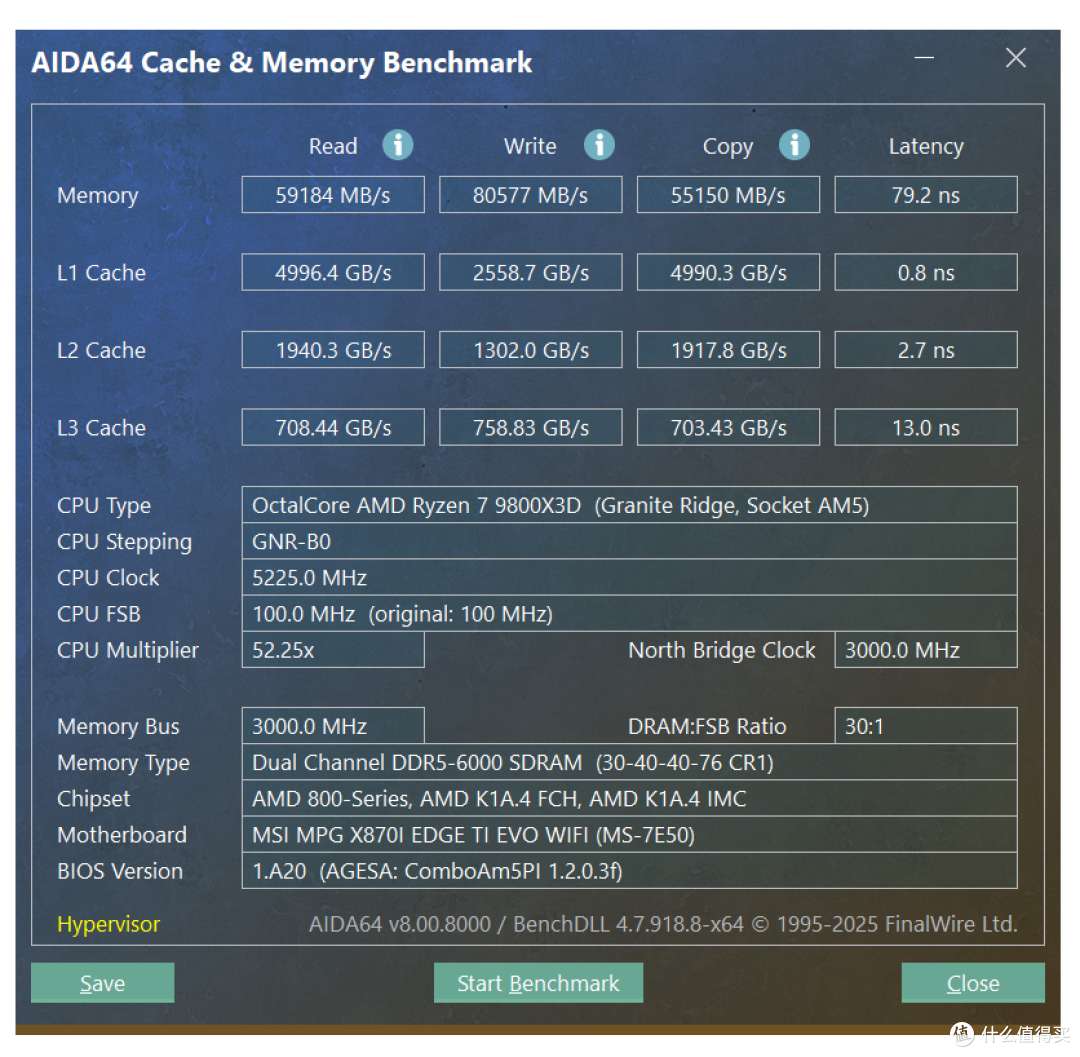Click L1 Cache Latency value 0.8 ns
This screenshot has height=1057, width=1080.
[x=926, y=272]
